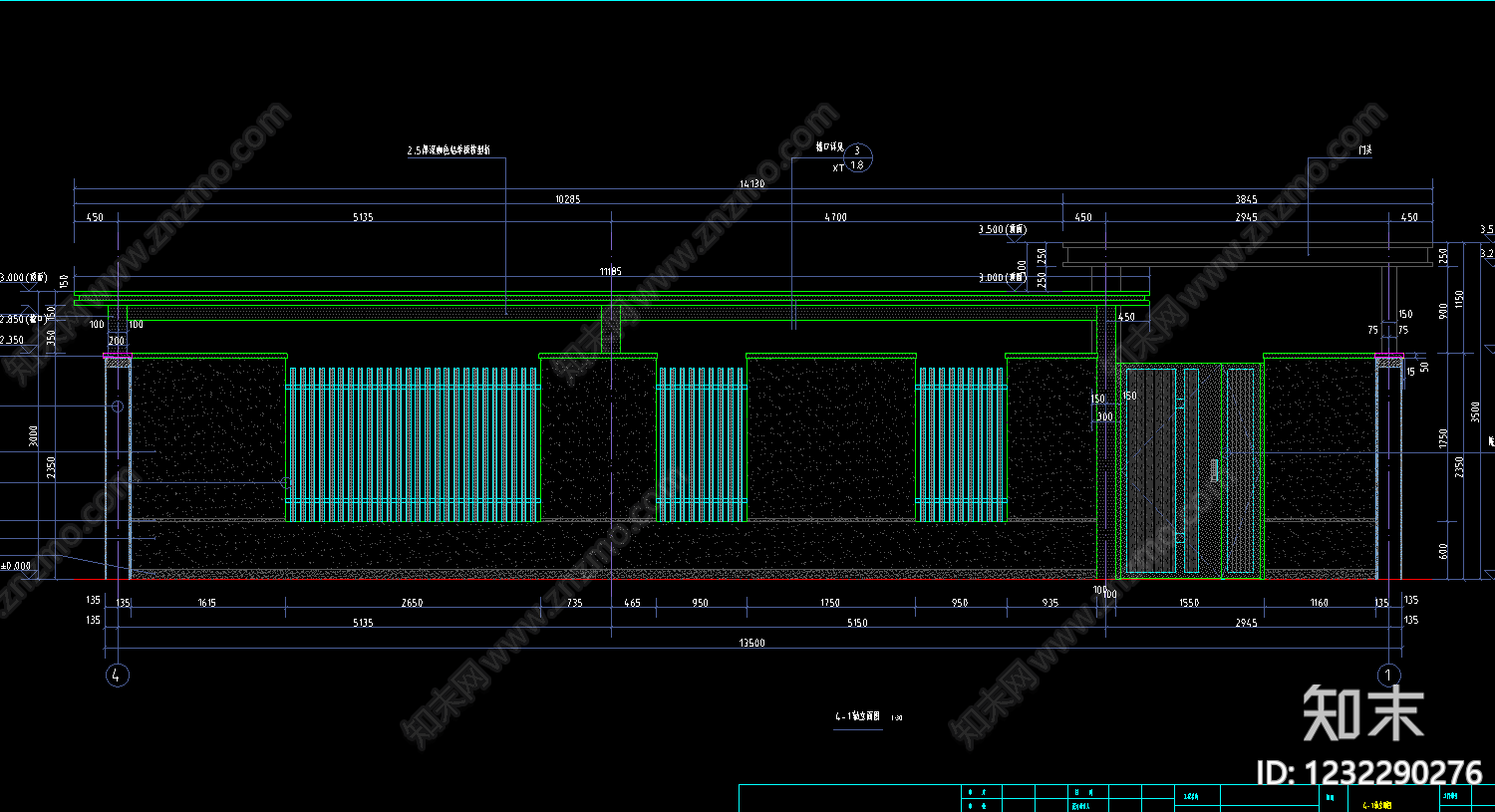Select the bottom dimension value 2650
Image resolution: width=1495 pixels, height=812 pixels.
(412, 603)
